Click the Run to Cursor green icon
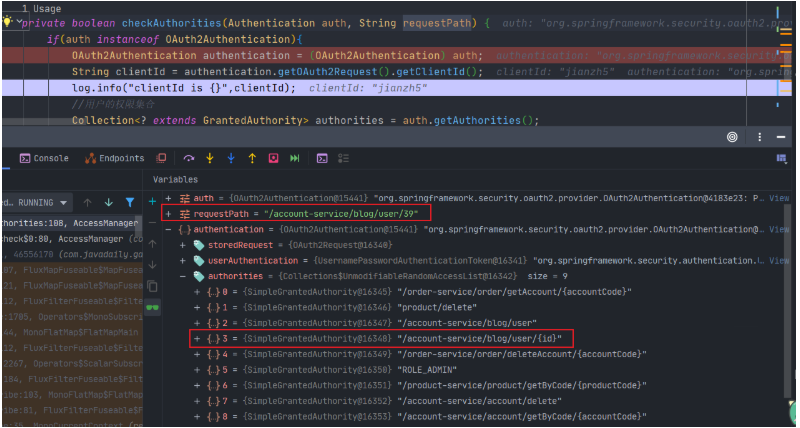800x428 pixels. (x=294, y=159)
